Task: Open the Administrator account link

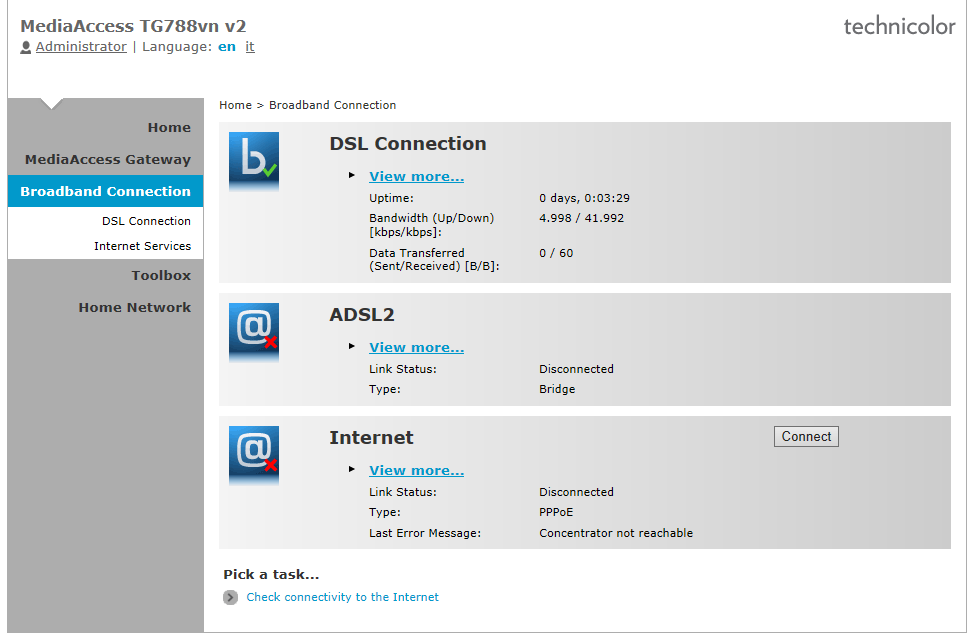Action: point(81,47)
